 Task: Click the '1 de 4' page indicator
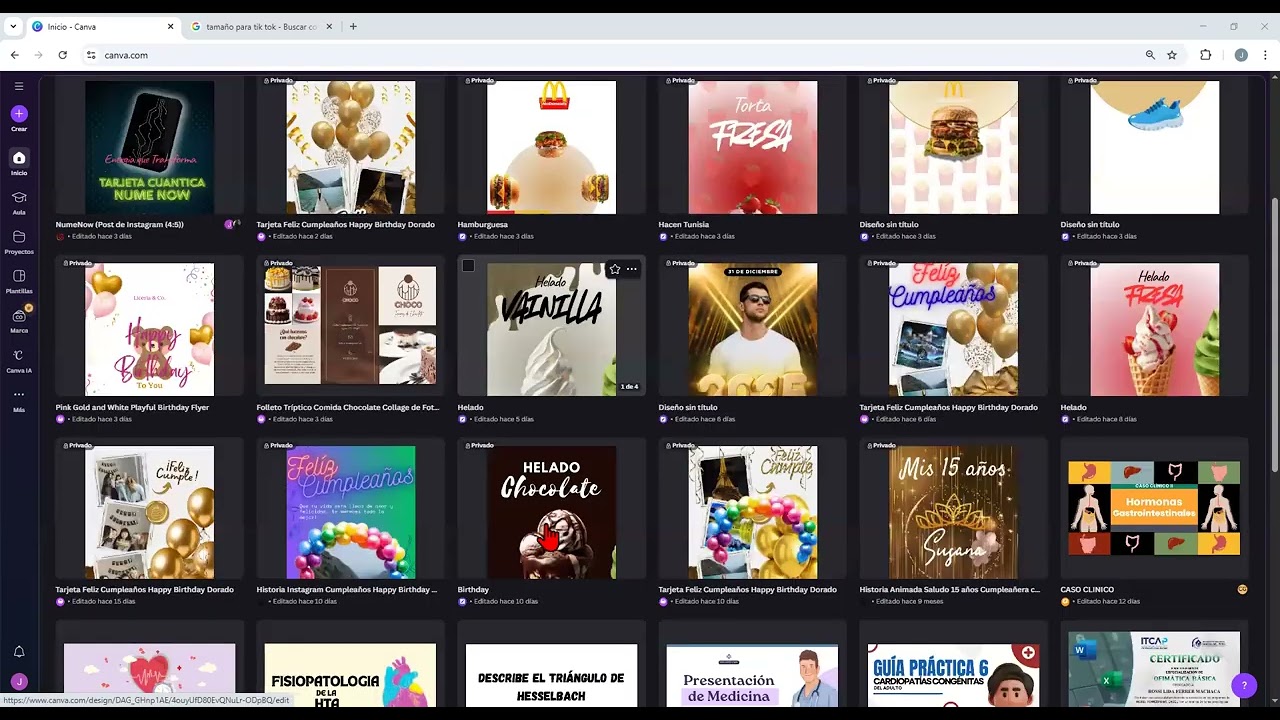click(x=629, y=386)
